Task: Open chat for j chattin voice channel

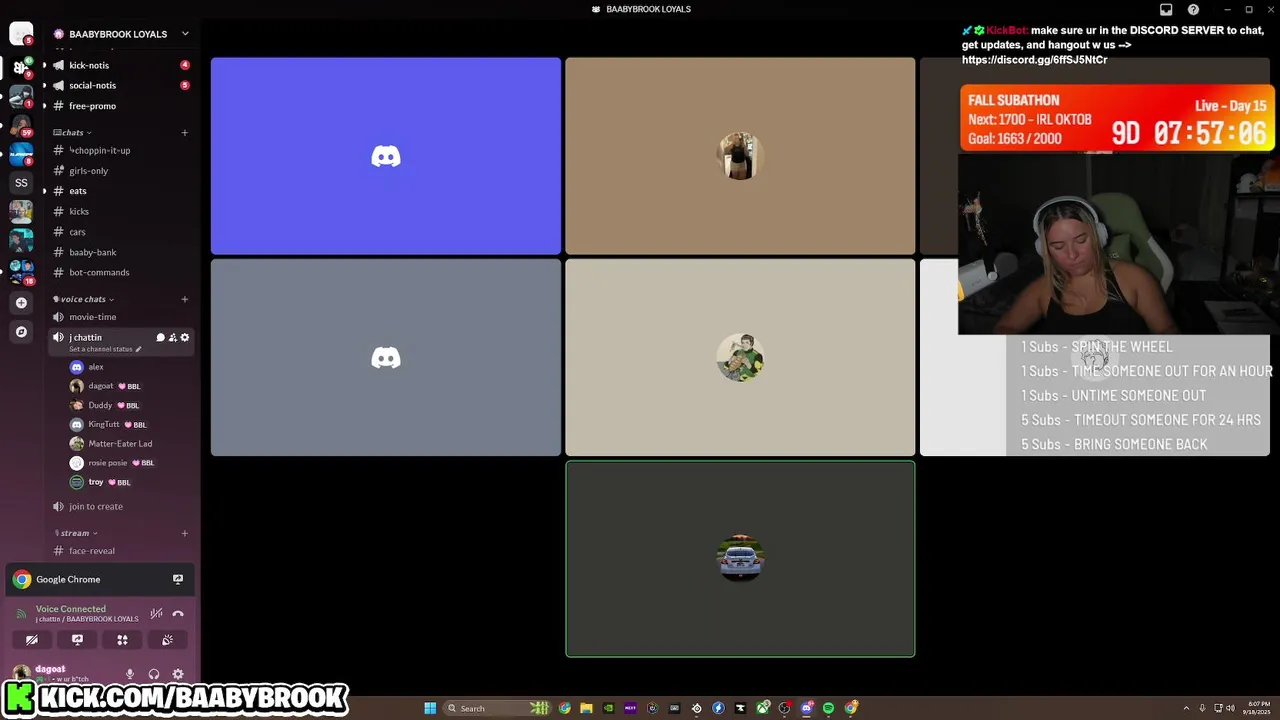Action: [x=160, y=337]
